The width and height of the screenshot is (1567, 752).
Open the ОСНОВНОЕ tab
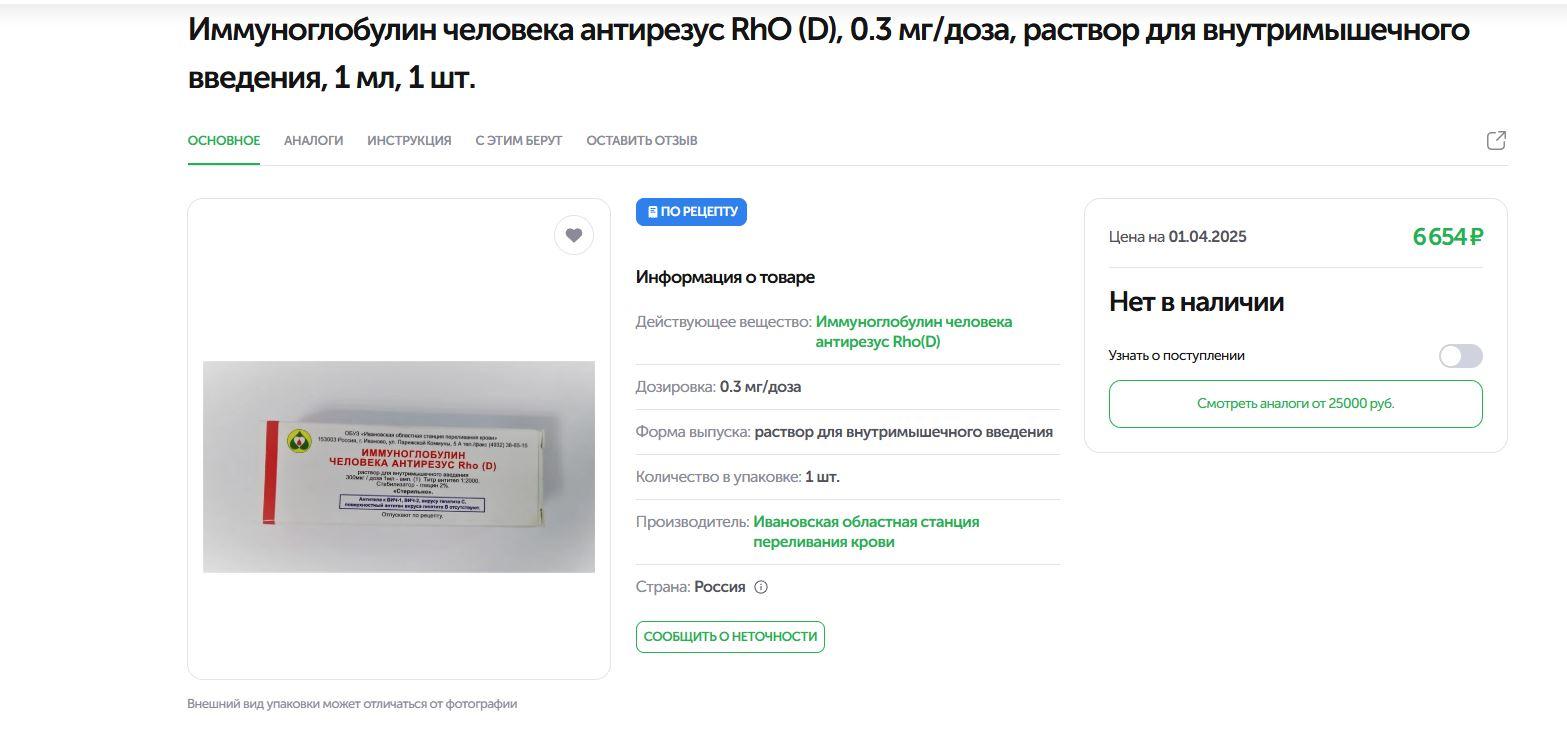(224, 141)
